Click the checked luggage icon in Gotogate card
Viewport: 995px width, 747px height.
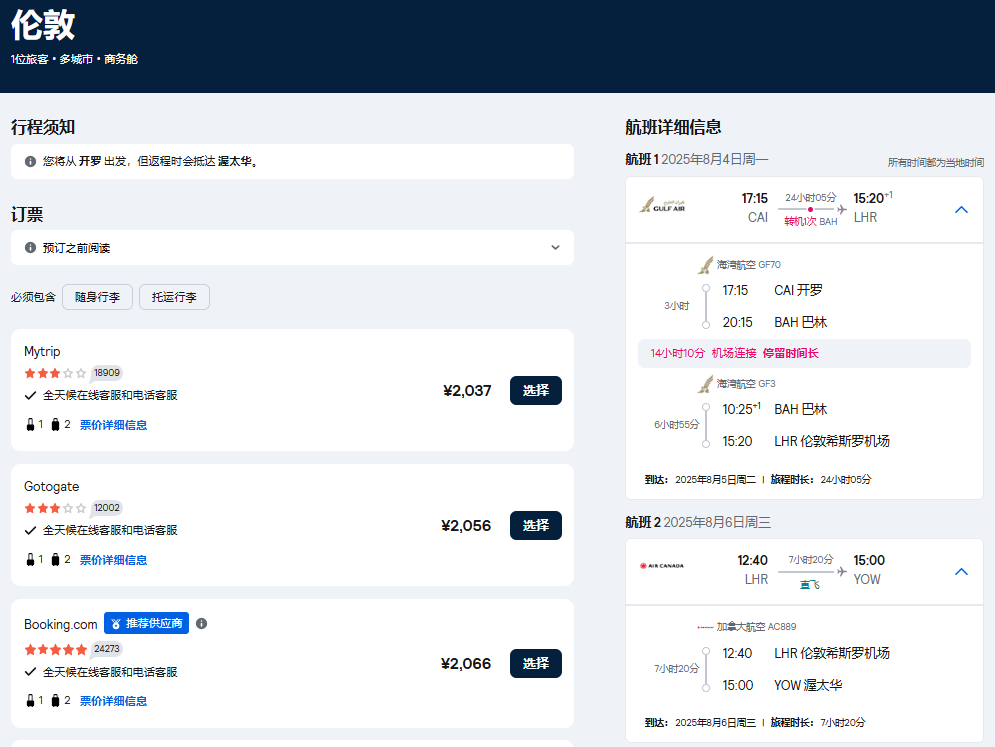pyautogui.click(x=55, y=559)
